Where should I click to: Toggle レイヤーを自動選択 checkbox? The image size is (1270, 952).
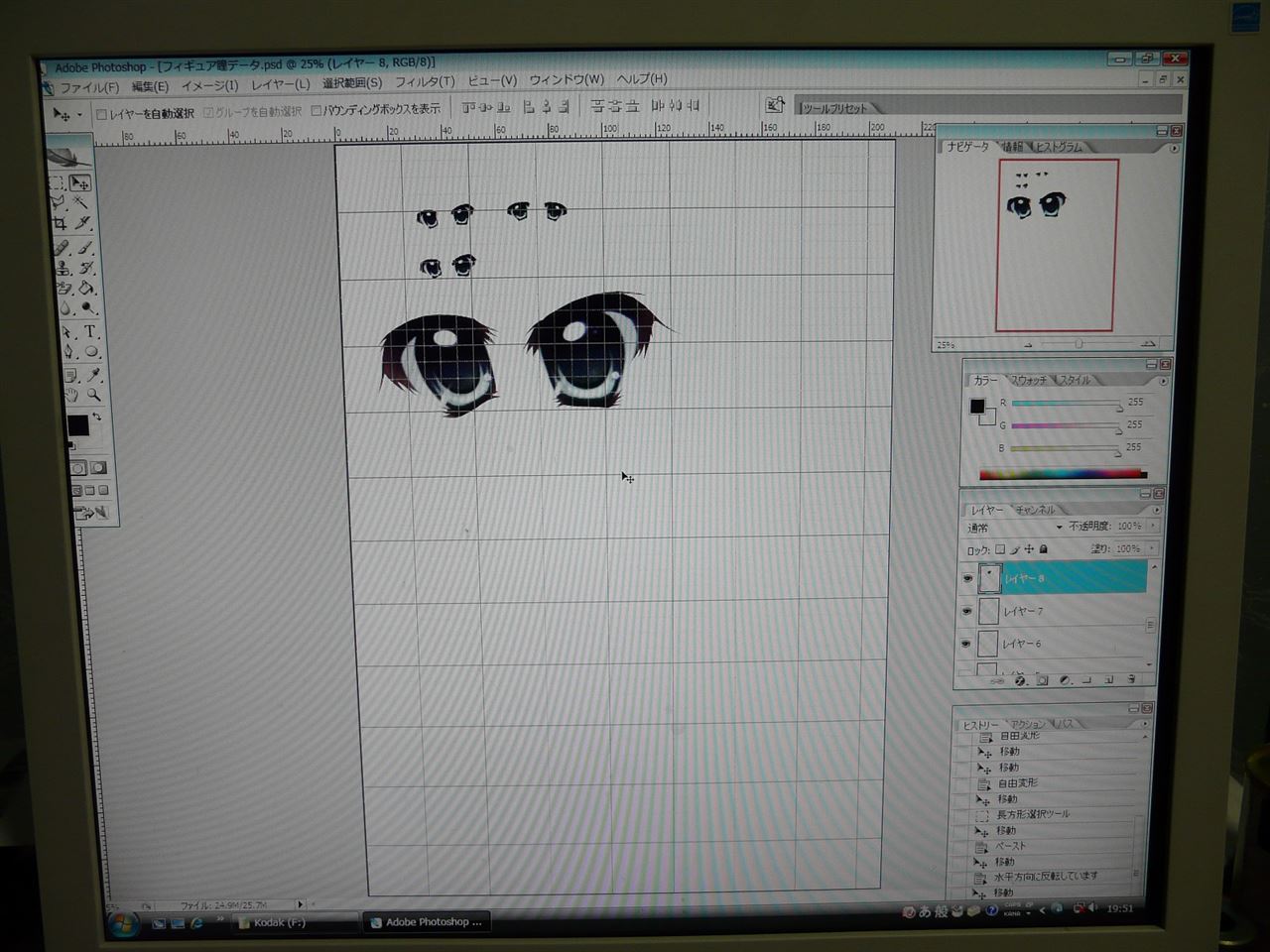click(x=101, y=114)
